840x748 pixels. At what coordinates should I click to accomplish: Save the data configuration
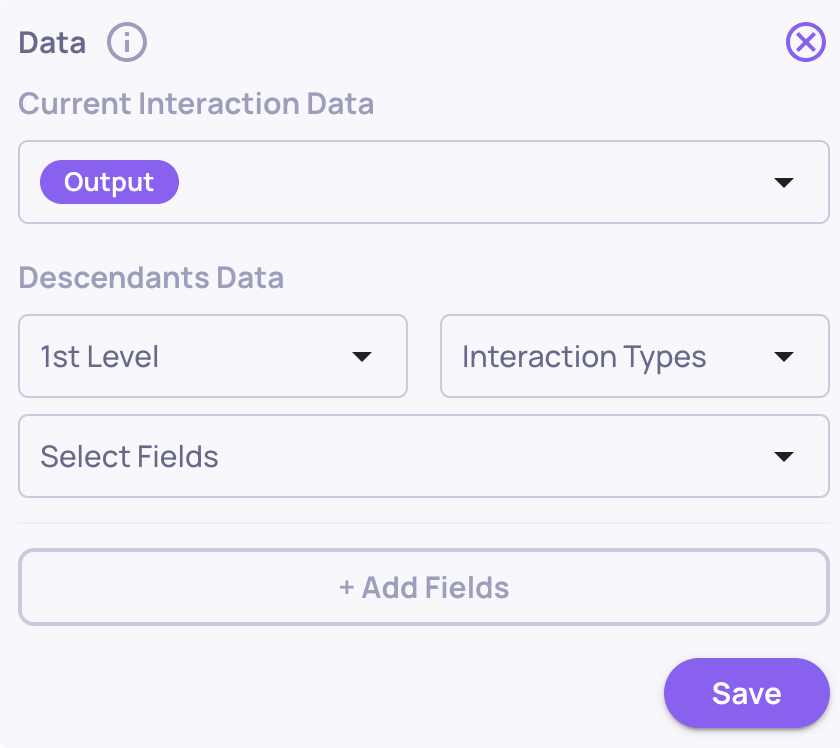[x=746, y=693]
